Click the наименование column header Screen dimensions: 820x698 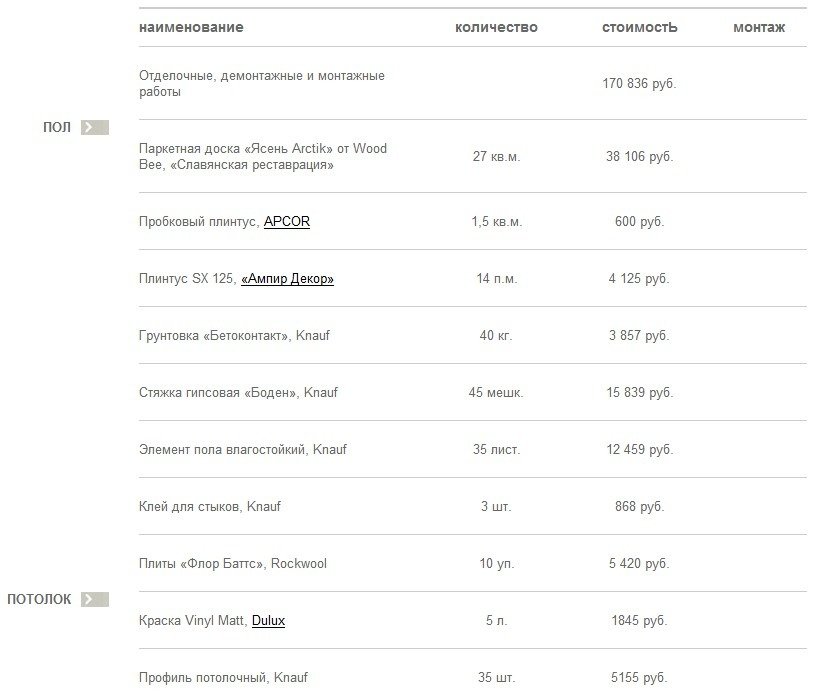[191, 27]
